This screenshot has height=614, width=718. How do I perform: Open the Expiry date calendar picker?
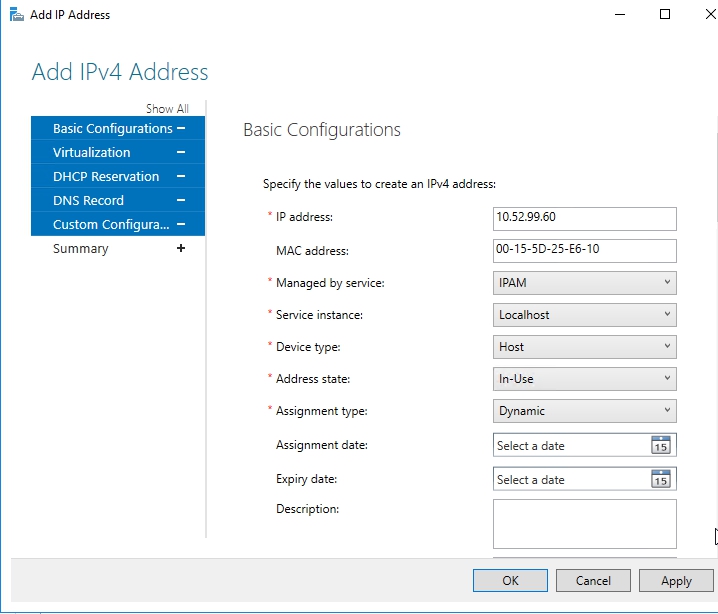click(660, 479)
